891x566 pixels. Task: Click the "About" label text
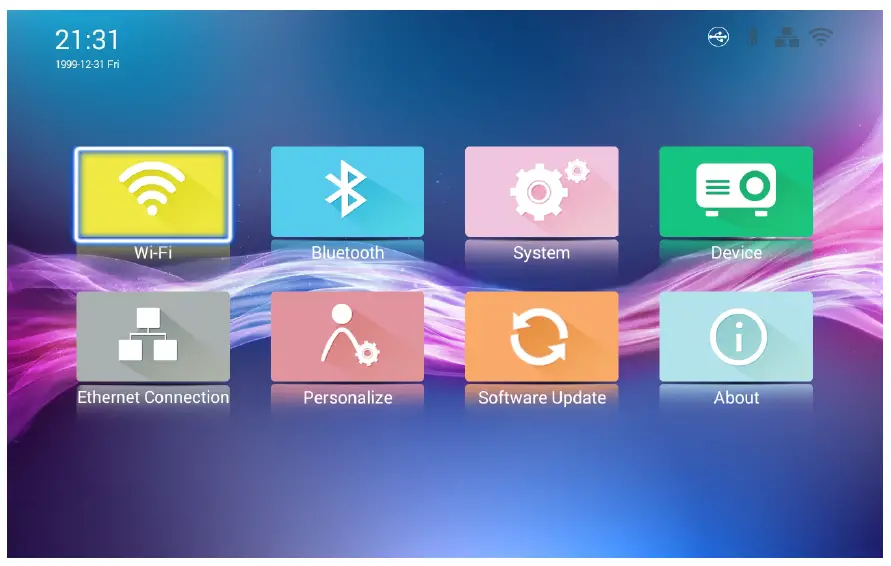point(736,397)
